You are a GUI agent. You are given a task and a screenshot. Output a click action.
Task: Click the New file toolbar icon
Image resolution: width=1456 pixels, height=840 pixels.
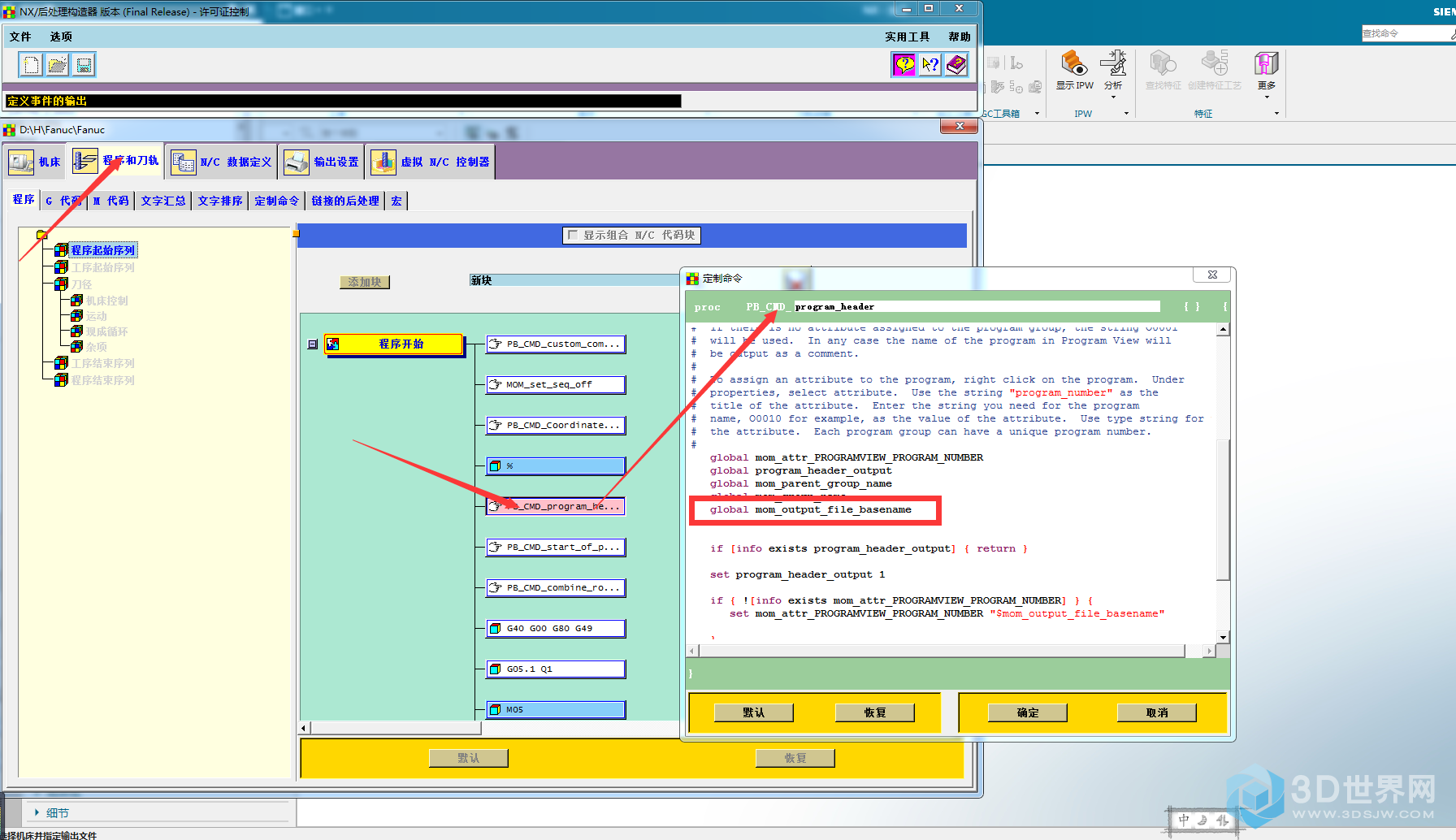(x=31, y=65)
